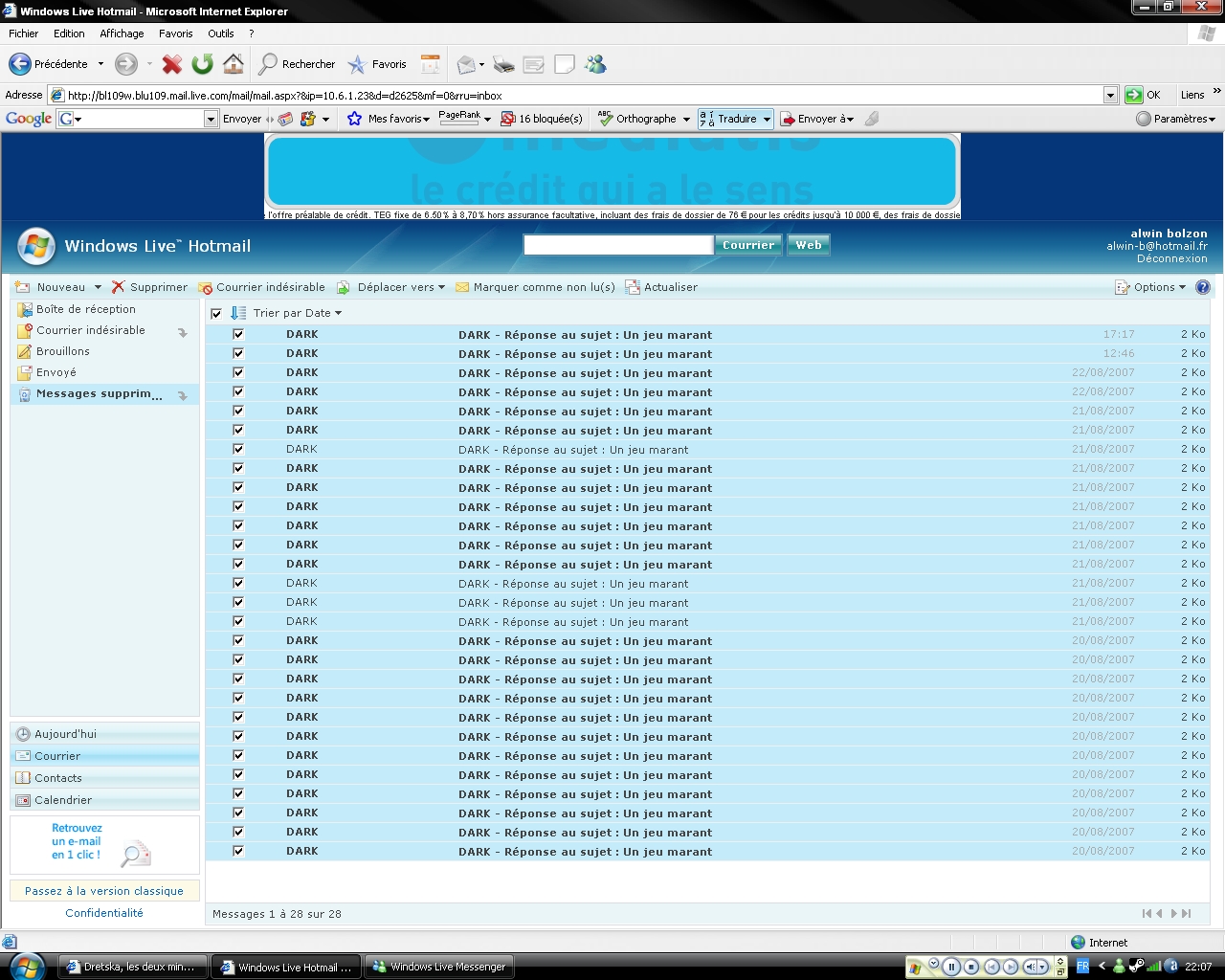The width and height of the screenshot is (1225, 980).
Task: Open the Outils menu
Action: pyautogui.click(x=221, y=33)
